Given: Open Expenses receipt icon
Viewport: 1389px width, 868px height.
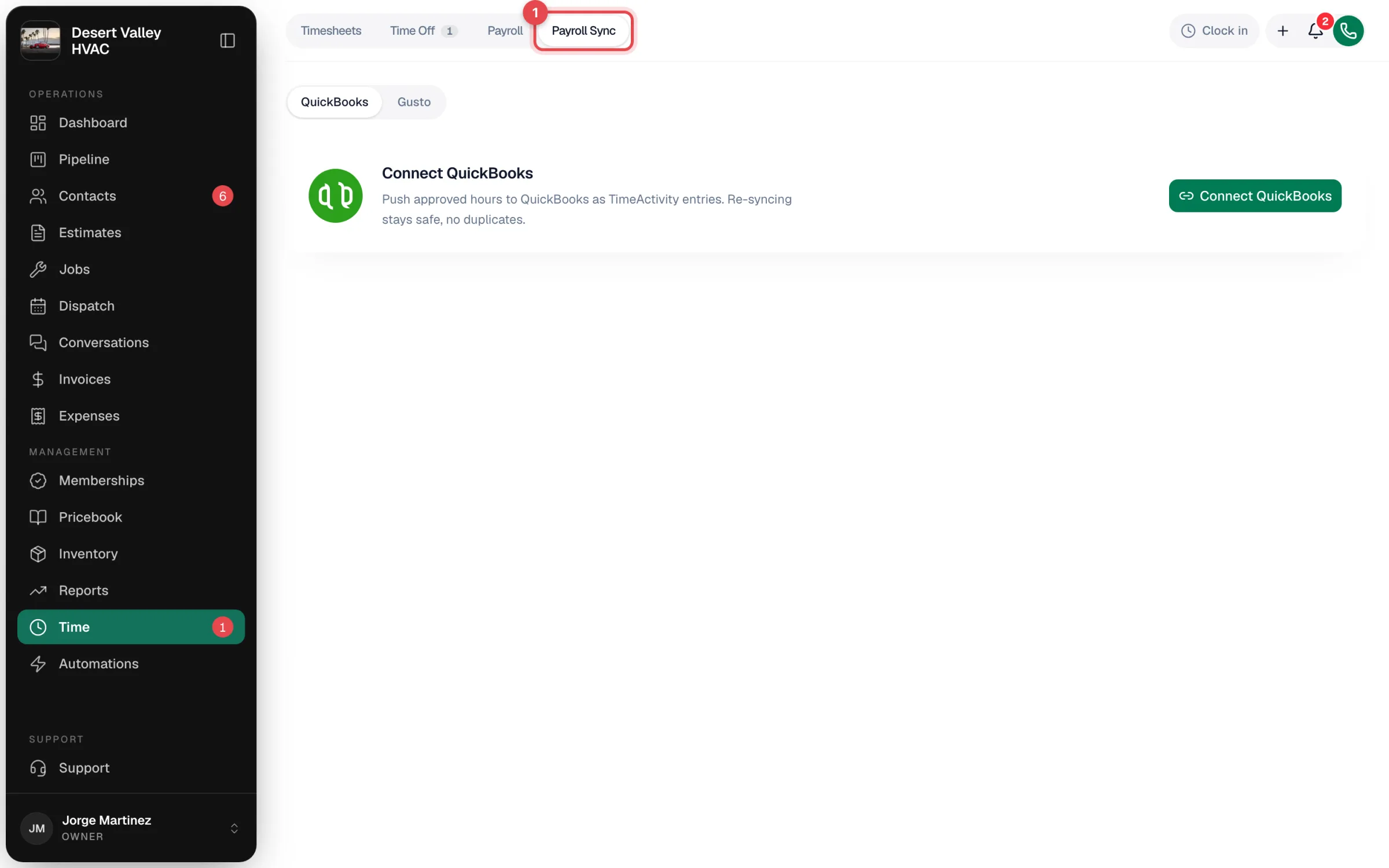Looking at the screenshot, I should tap(38, 416).
